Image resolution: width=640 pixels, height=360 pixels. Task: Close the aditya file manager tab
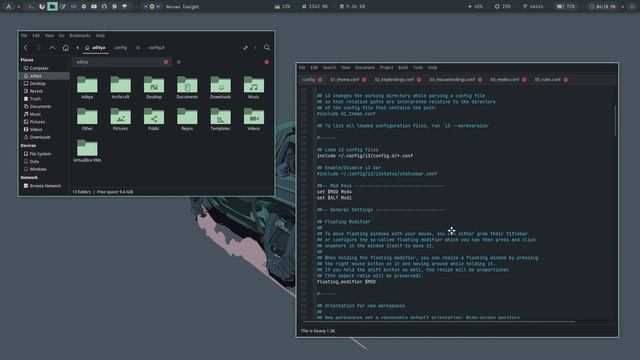166,62
